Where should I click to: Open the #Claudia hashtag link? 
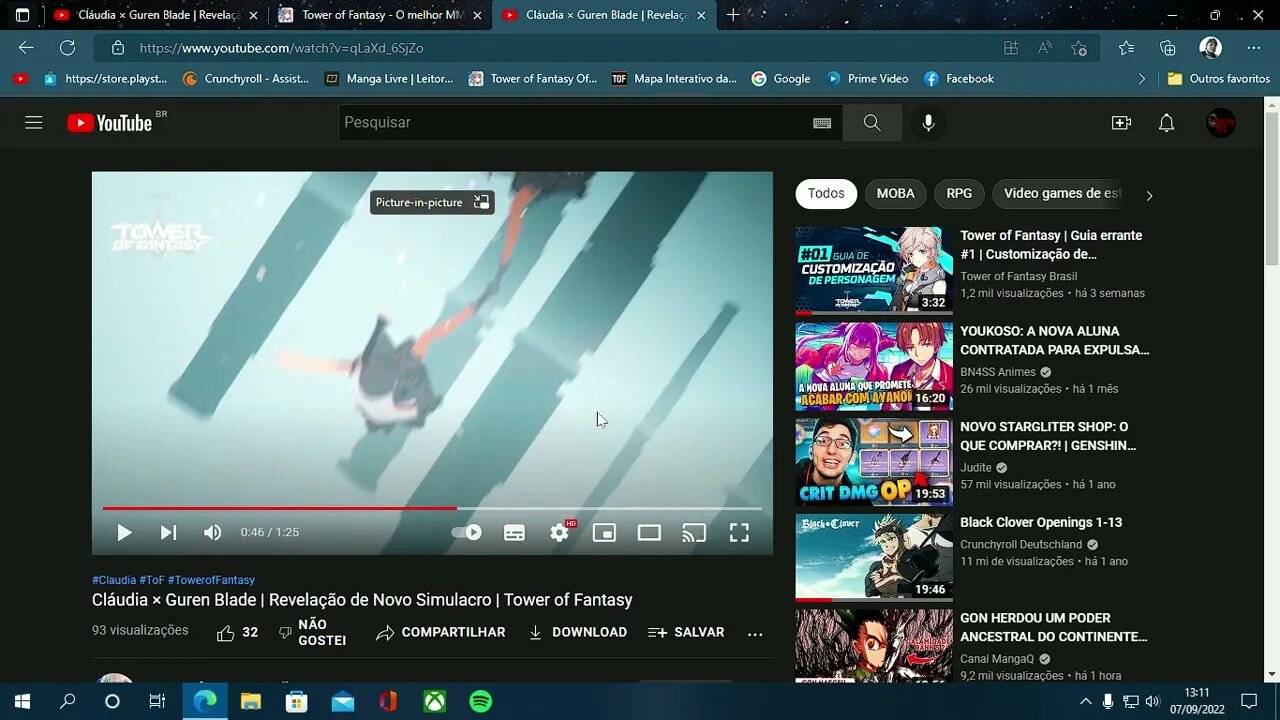[114, 580]
